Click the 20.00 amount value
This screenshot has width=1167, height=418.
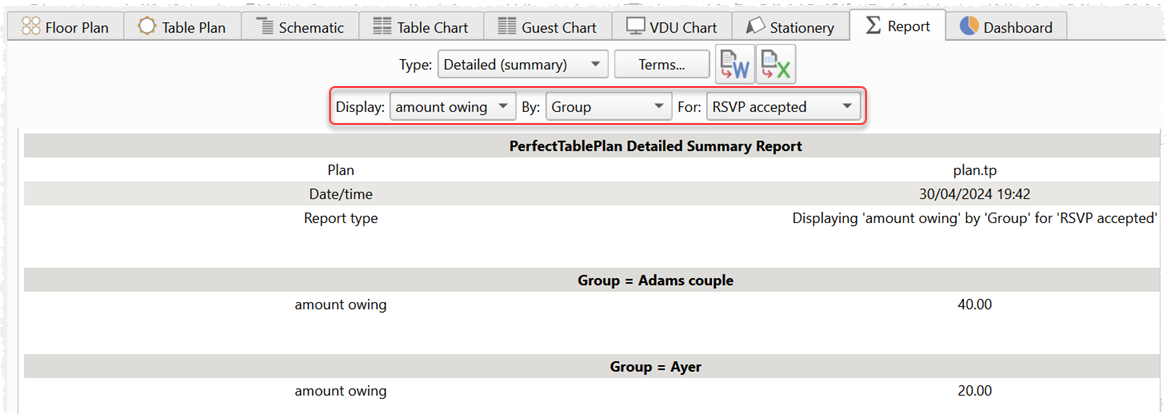tap(975, 390)
